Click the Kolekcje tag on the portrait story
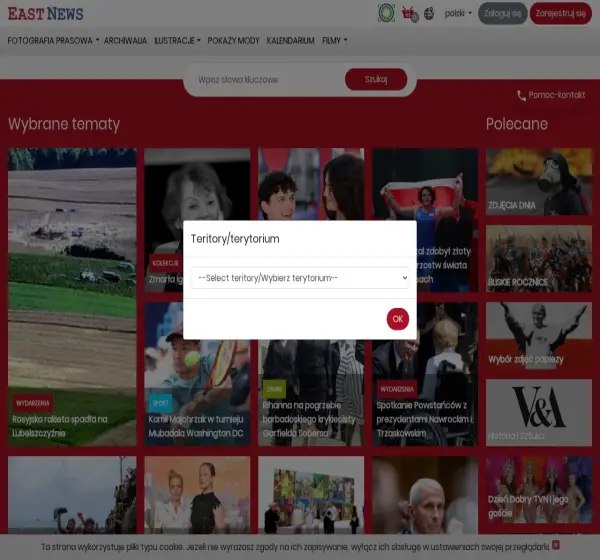This screenshot has width=600, height=560. (165, 263)
